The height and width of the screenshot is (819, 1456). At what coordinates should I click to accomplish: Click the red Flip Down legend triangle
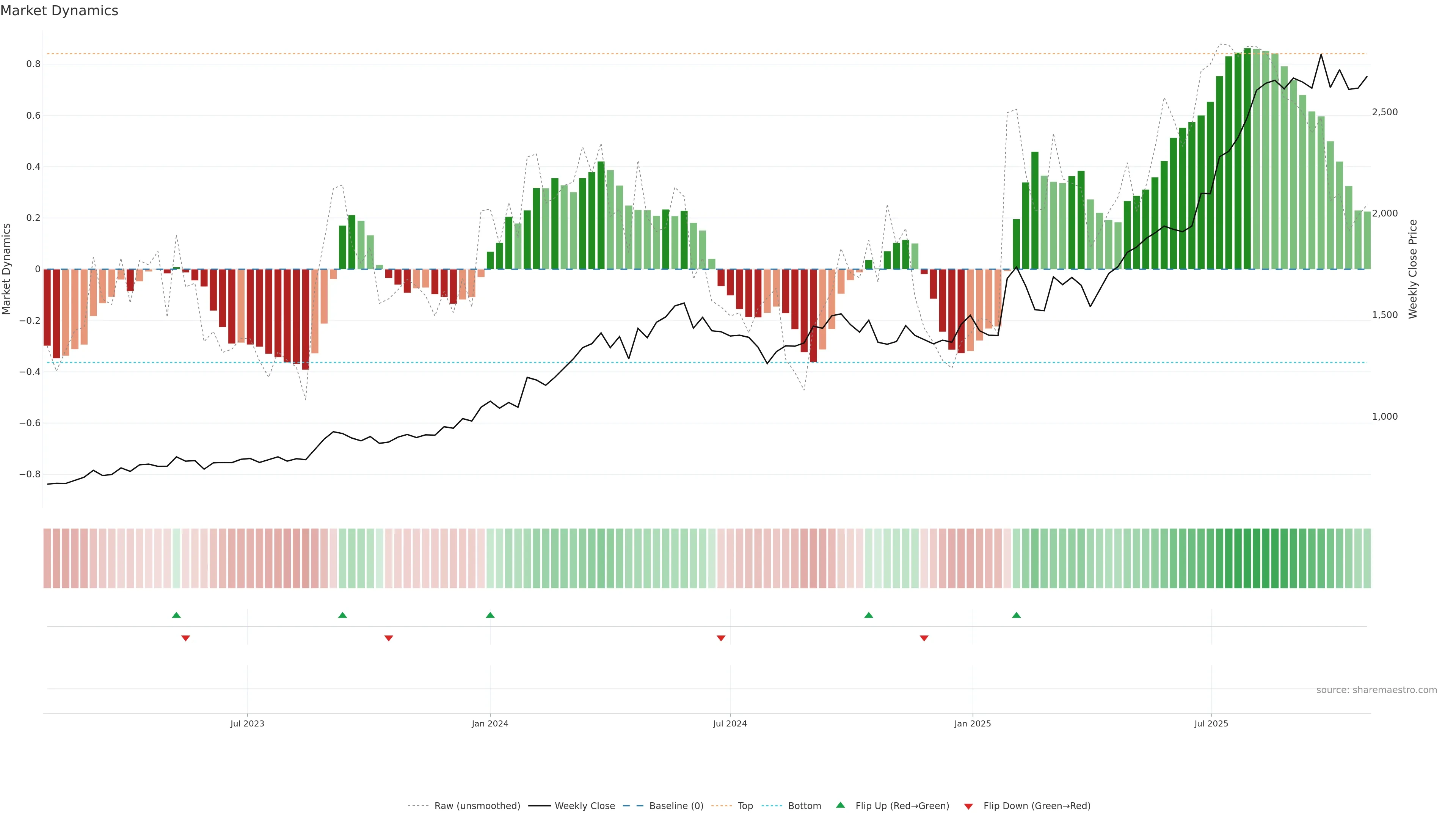[x=968, y=806]
